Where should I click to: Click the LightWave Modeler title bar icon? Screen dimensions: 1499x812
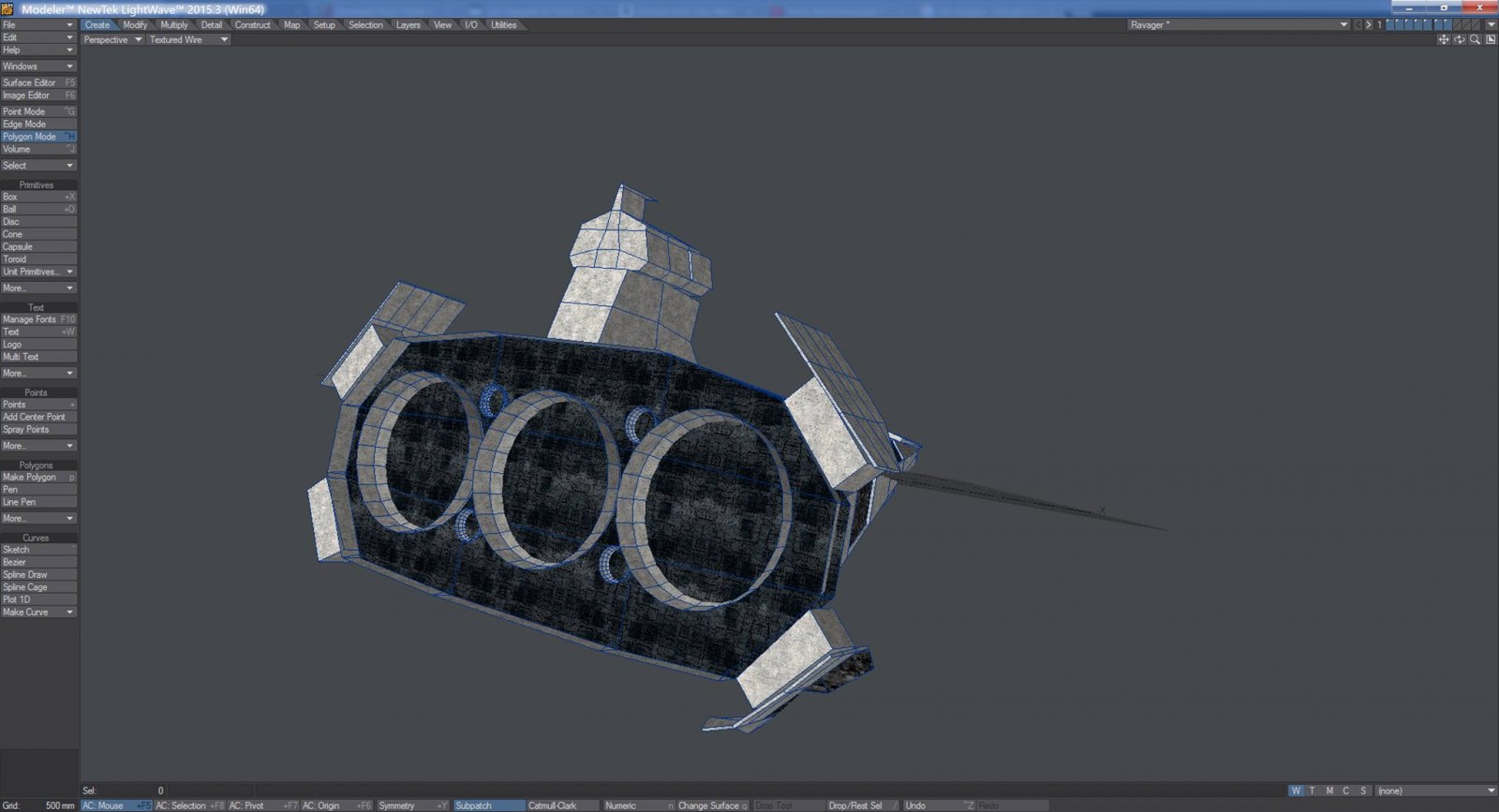(x=7, y=8)
